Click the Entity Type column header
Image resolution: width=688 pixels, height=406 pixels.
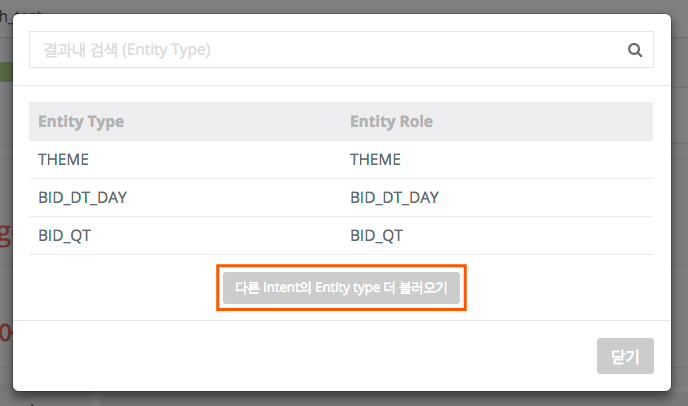tap(81, 122)
